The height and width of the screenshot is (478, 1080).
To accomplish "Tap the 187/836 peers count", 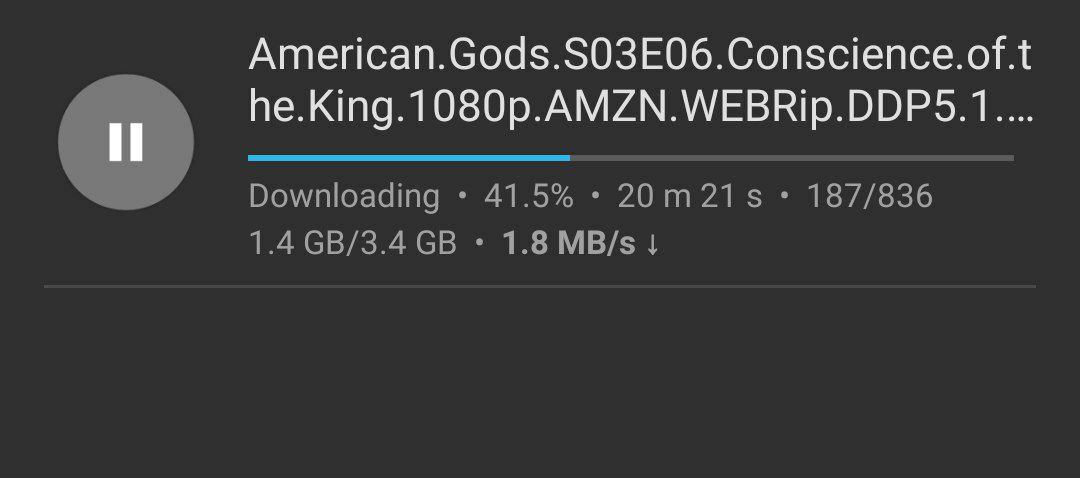I will click(870, 196).
